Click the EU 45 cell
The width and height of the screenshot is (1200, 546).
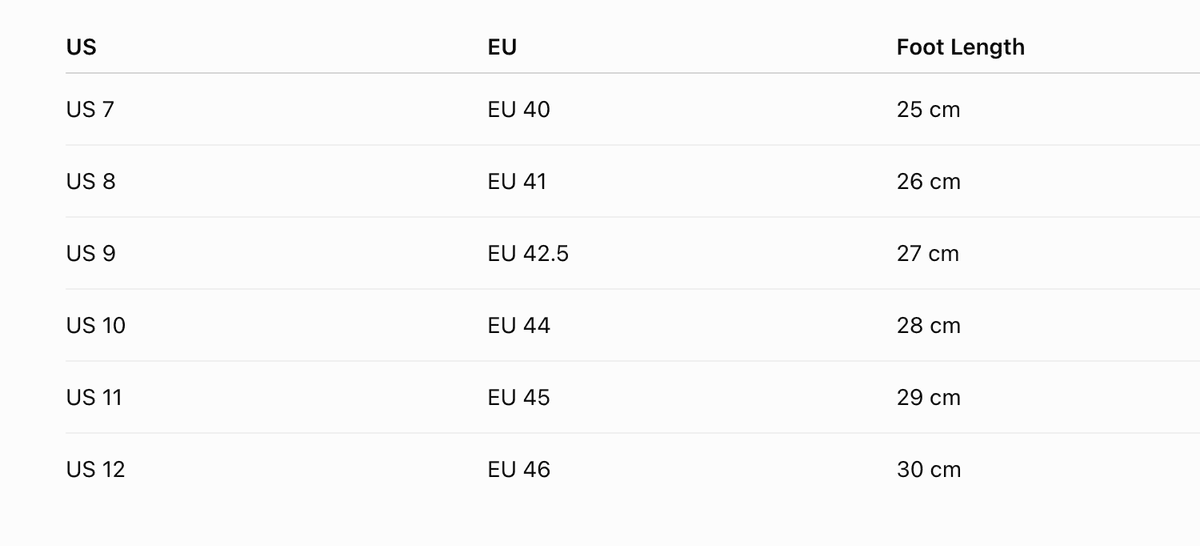pos(519,397)
